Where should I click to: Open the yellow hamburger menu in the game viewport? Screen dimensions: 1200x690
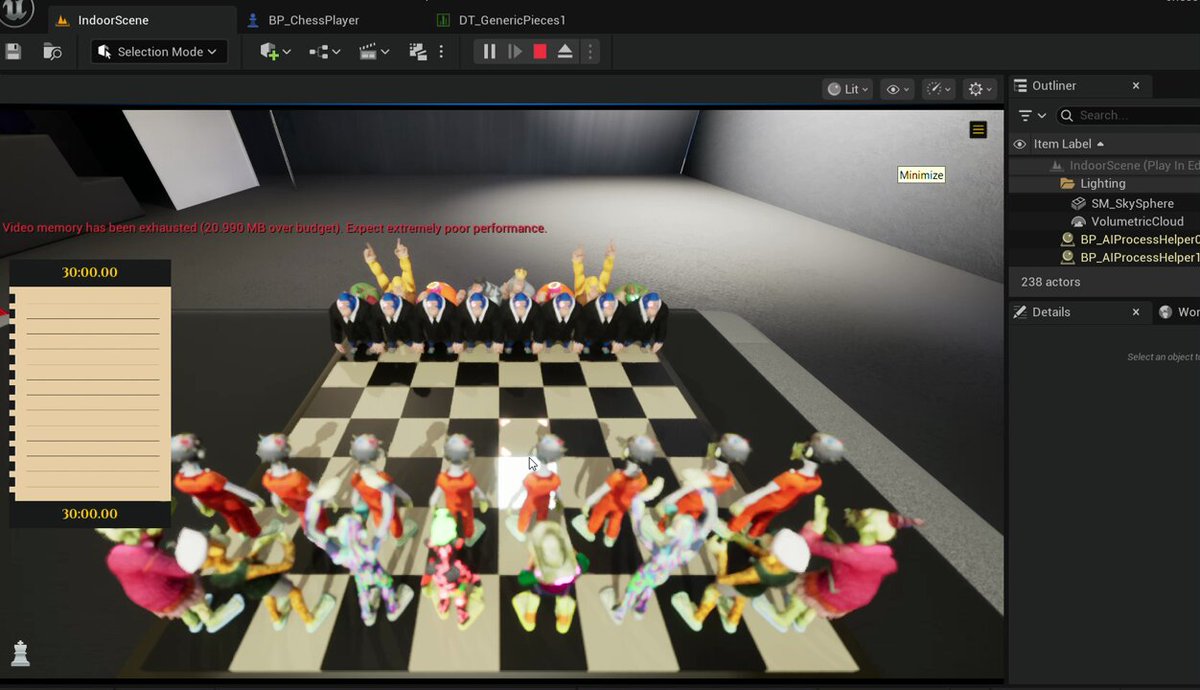pyautogui.click(x=978, y=130)
